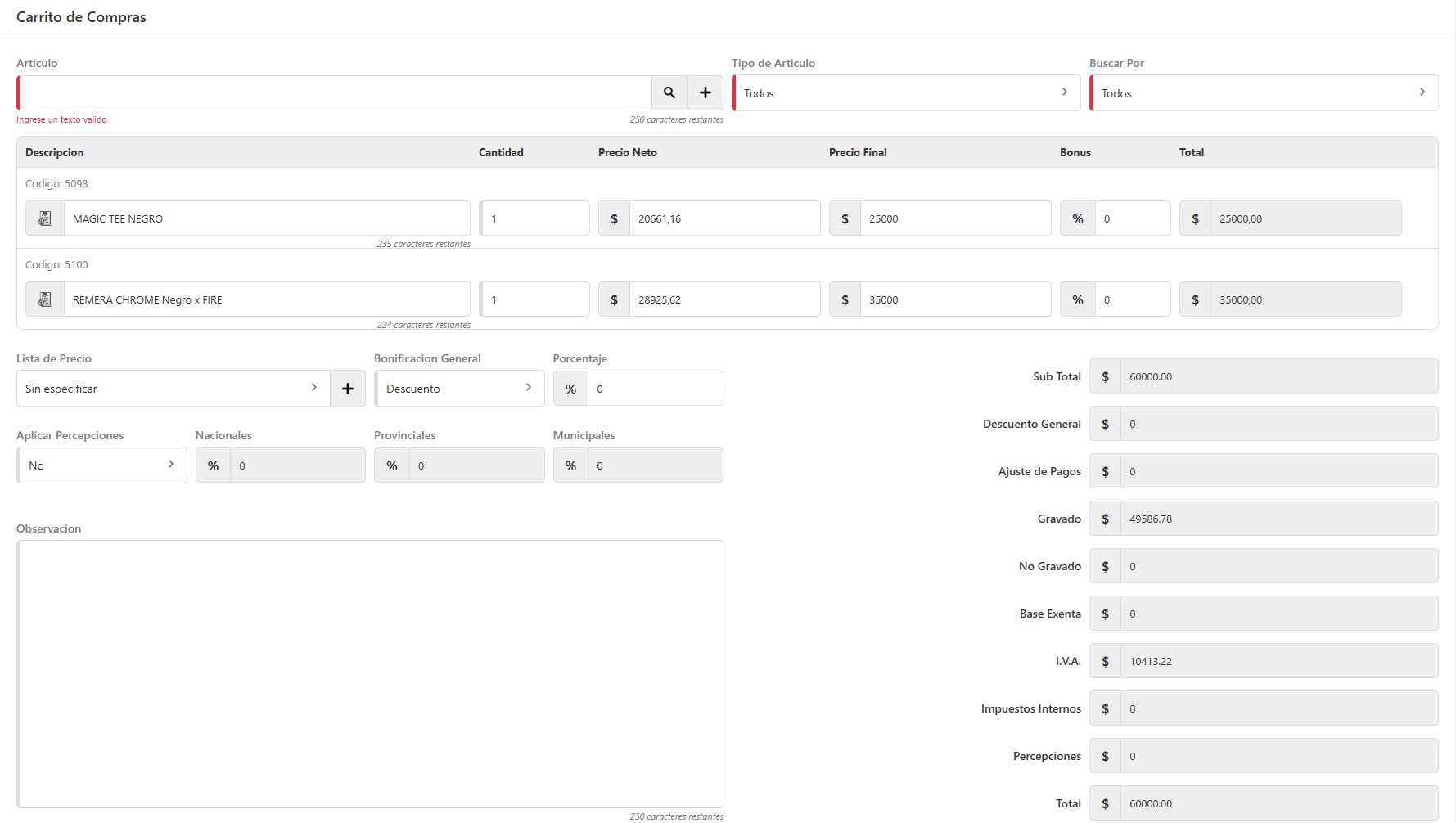The width and height of the screenshot is (1456, 823).
Task: Click the Cantidad field for MAGIC TEE NEGRO
Action: (535, 218)
